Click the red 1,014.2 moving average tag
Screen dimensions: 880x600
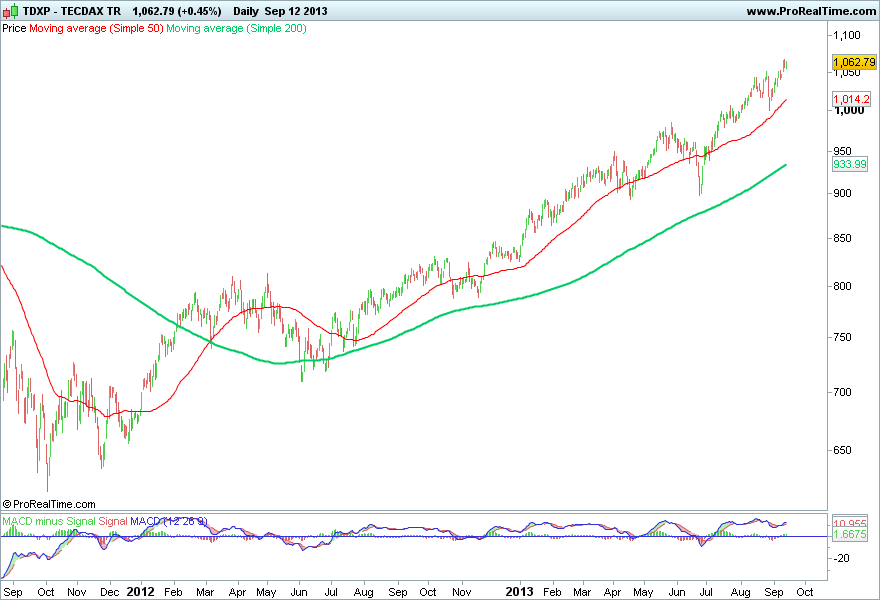(x=851, y=99)
